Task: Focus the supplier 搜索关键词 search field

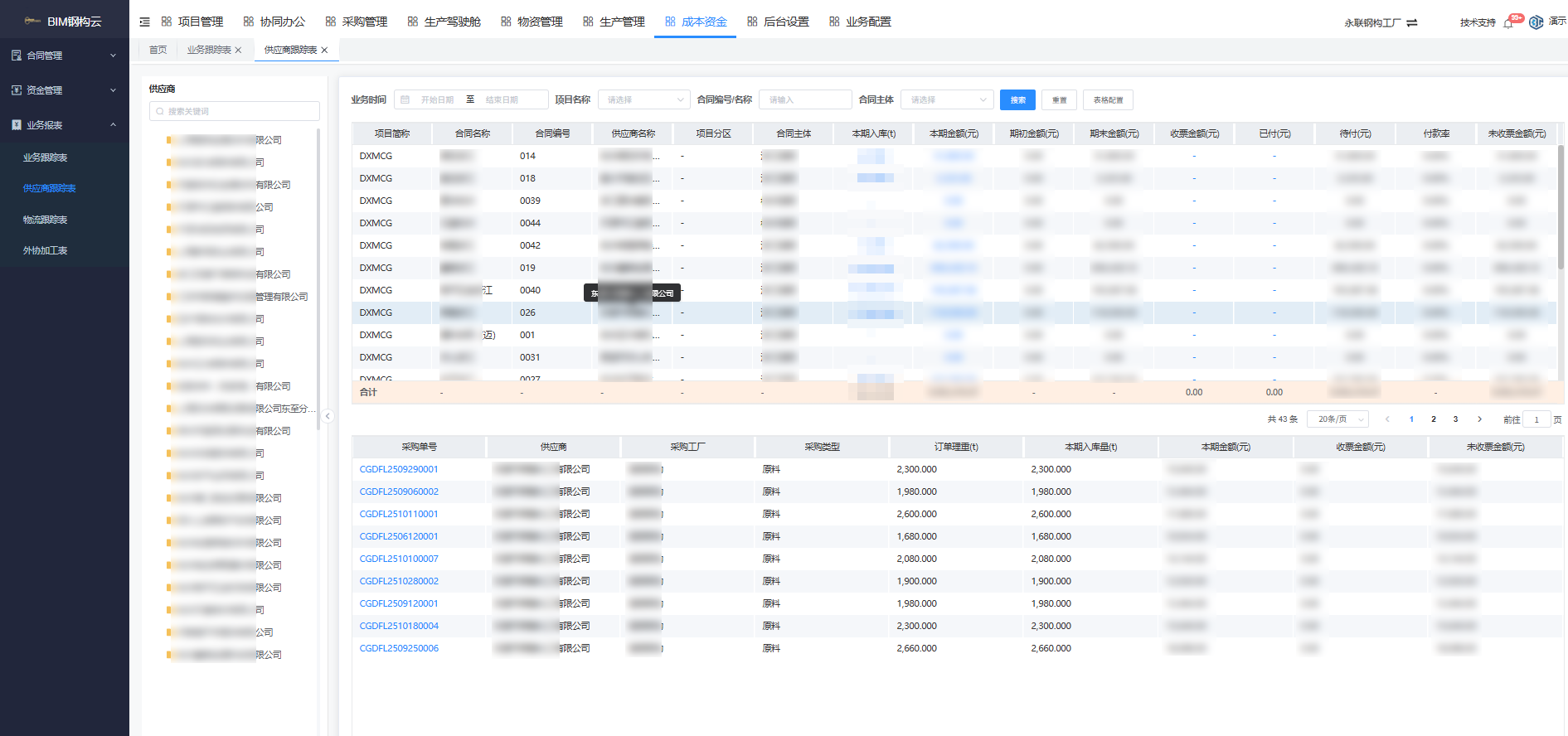Action: point(235,111)
